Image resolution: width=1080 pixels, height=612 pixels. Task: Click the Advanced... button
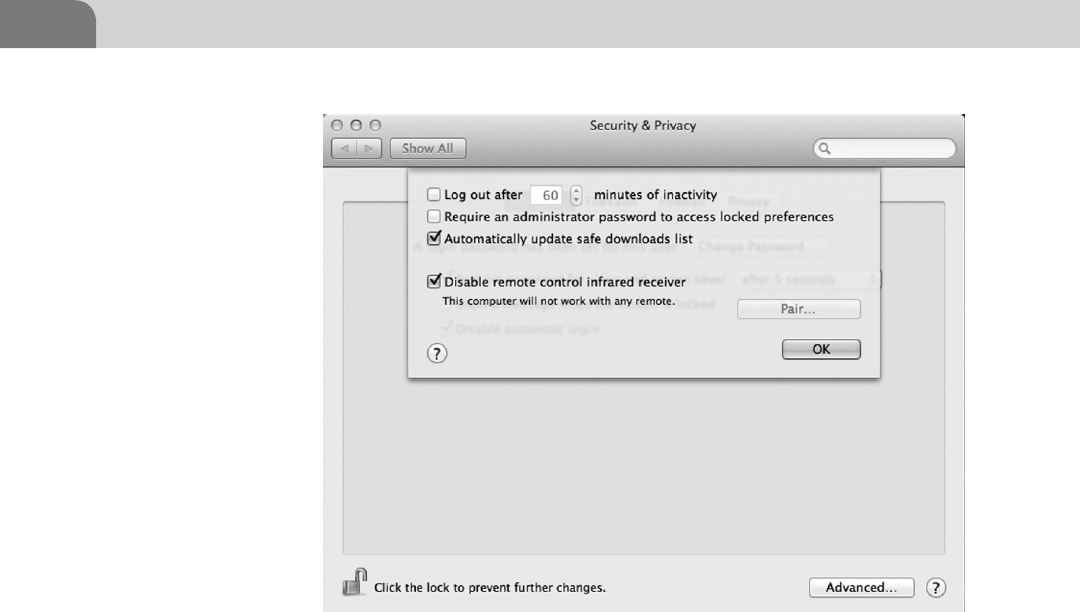[862, 587]
